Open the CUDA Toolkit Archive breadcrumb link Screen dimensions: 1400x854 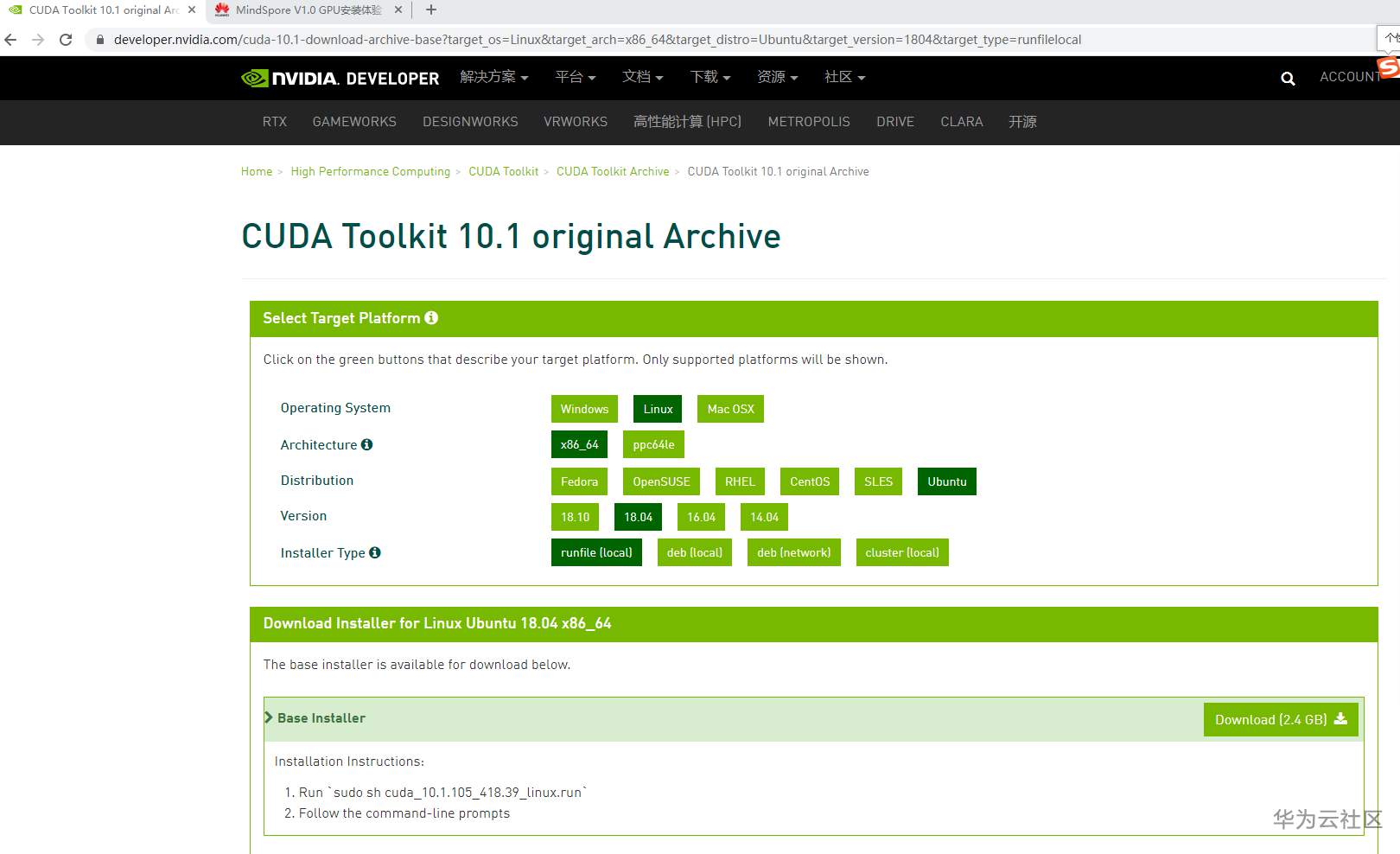click(613, 171)
